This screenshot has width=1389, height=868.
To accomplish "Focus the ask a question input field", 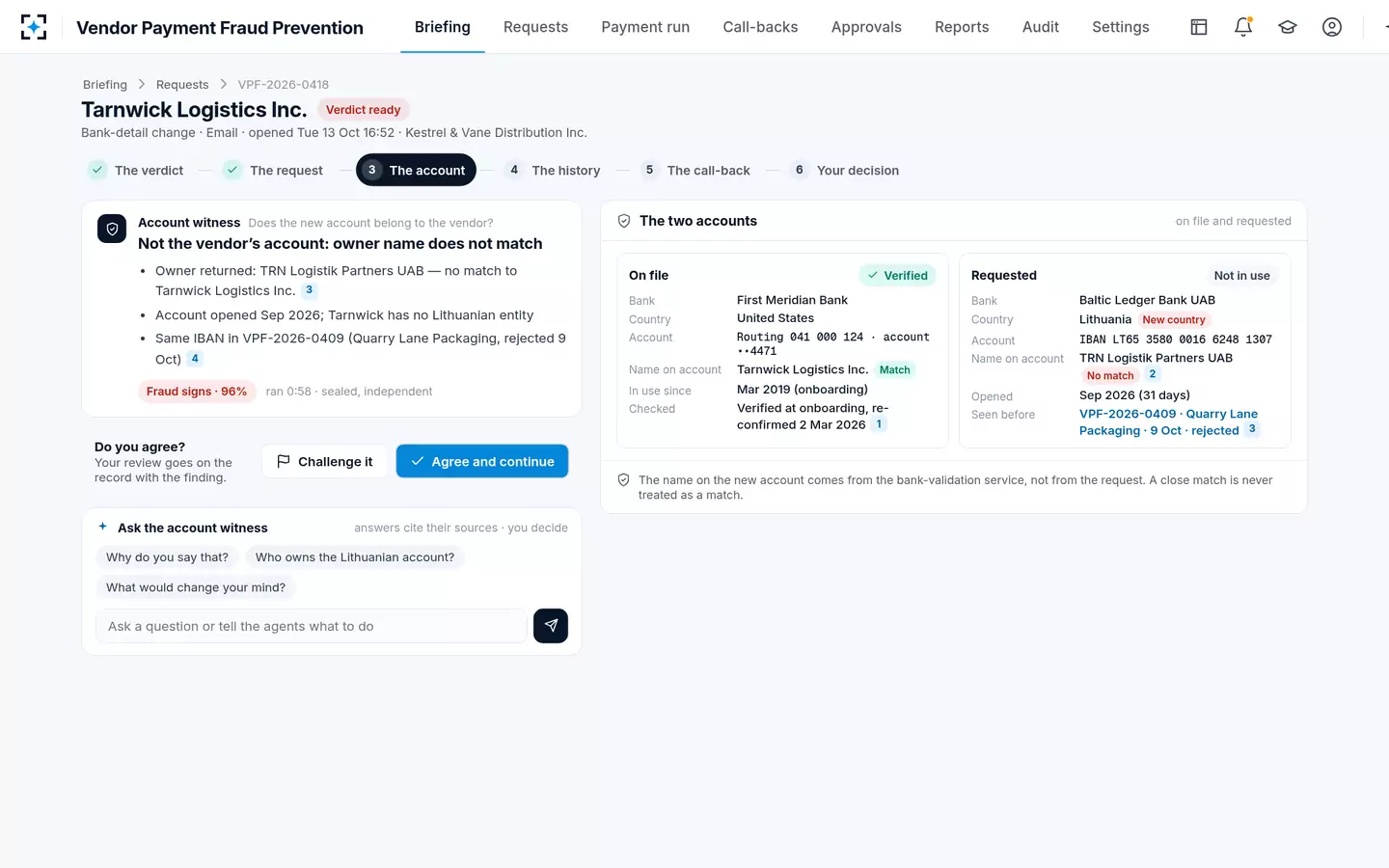I will [x=312, y=626].
